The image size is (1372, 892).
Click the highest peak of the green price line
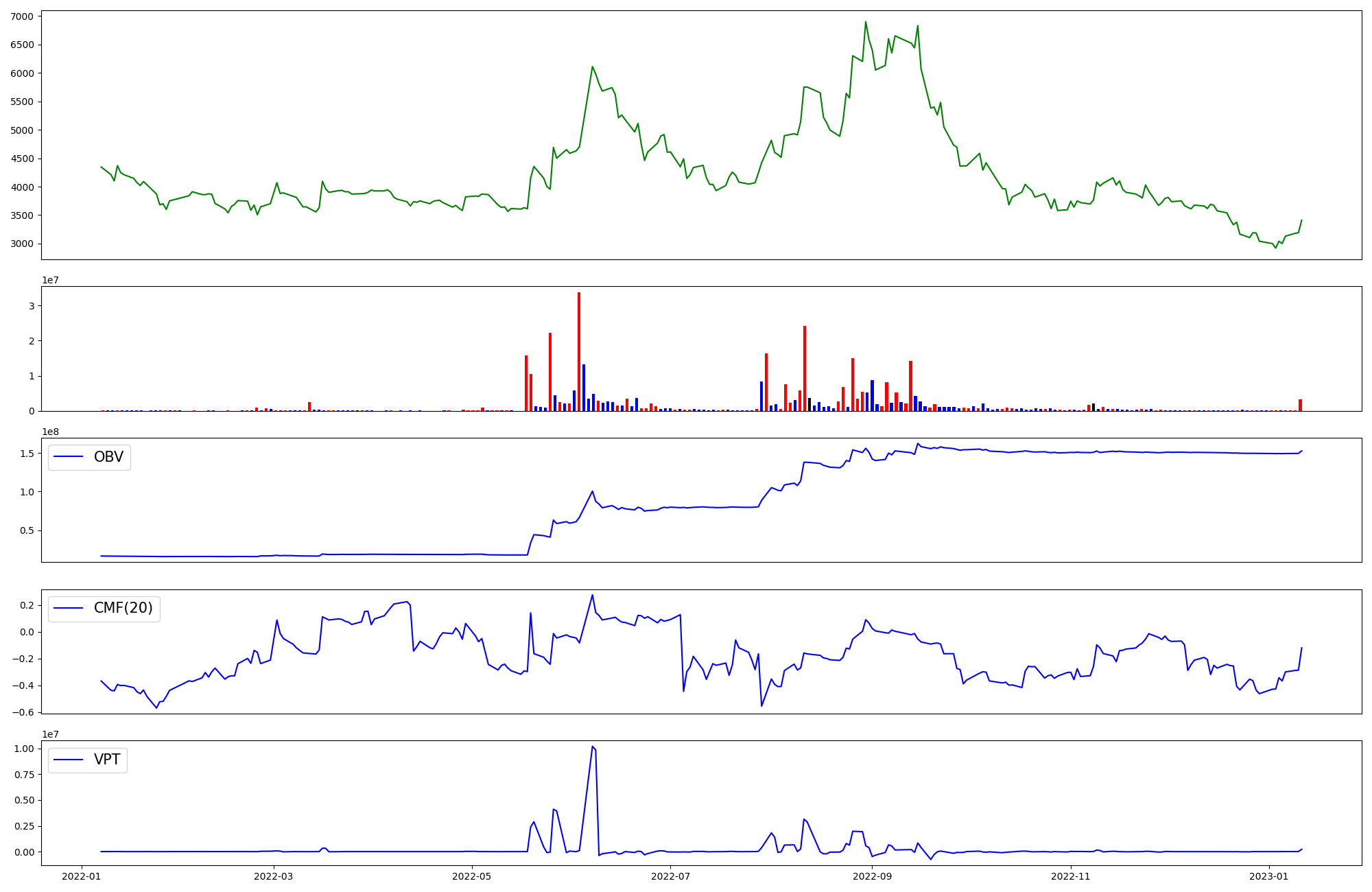(866, 22)
